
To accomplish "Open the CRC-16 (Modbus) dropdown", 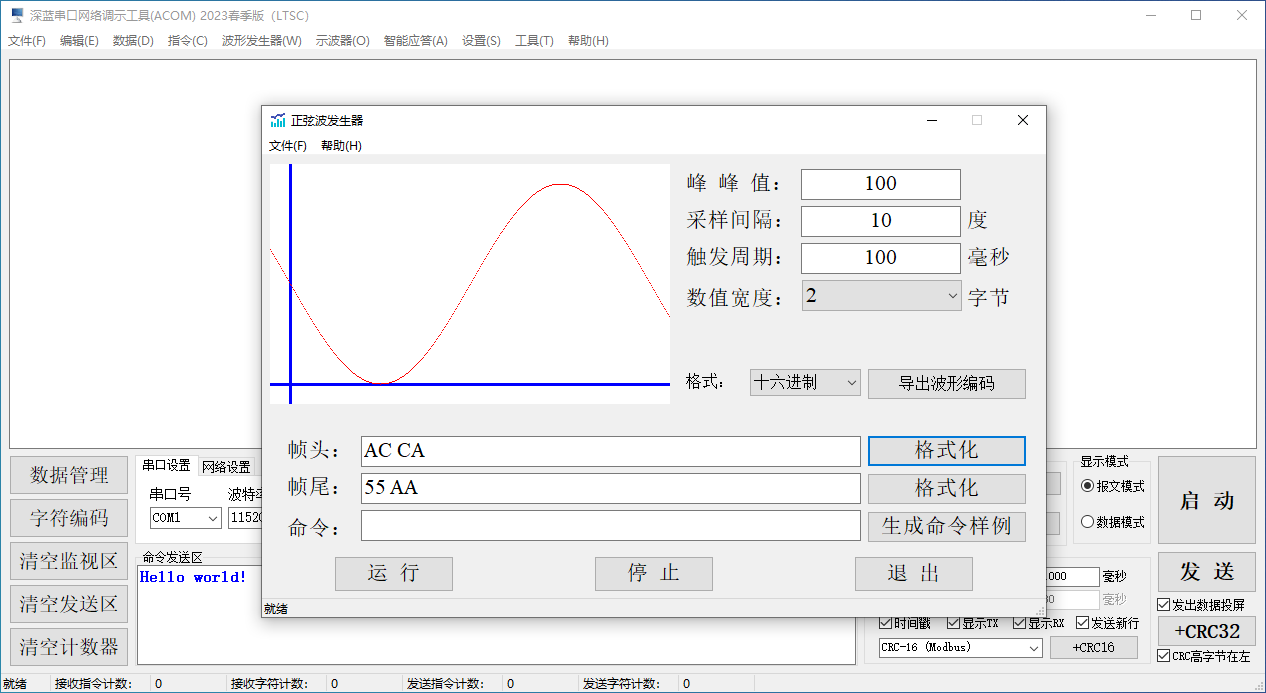I will 961,647.
